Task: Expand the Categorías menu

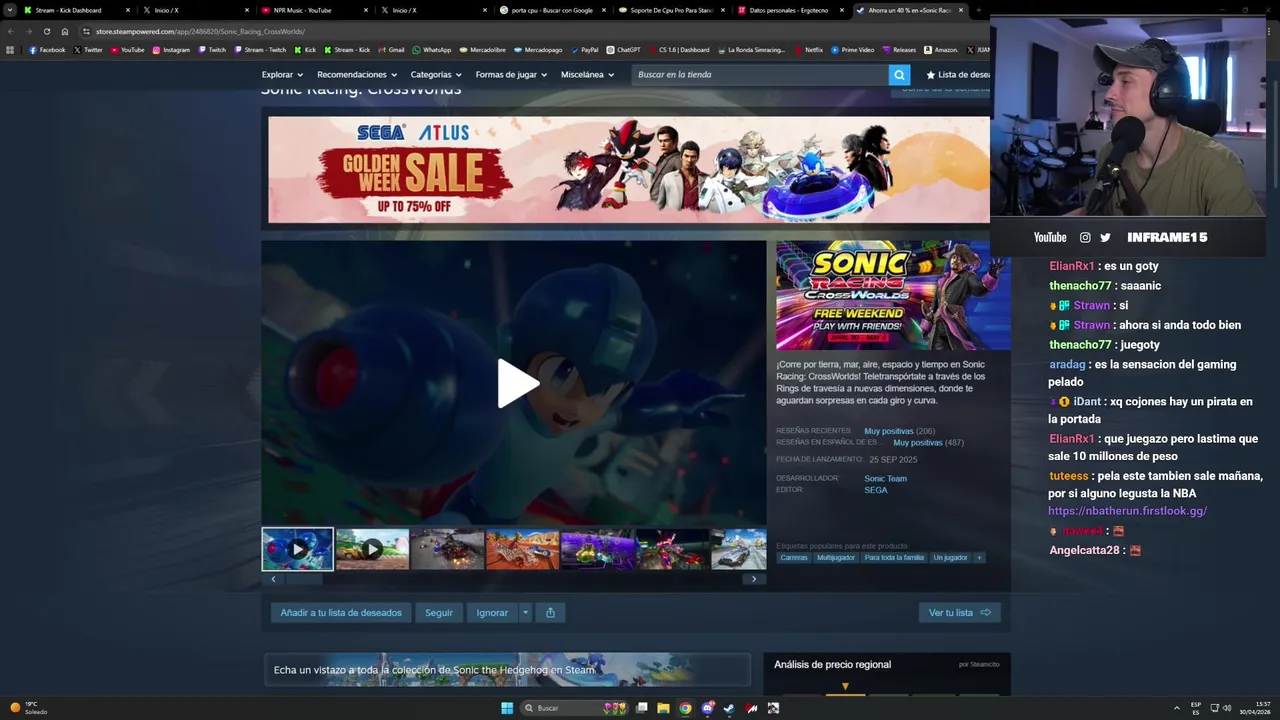Action: coord(436,75)
